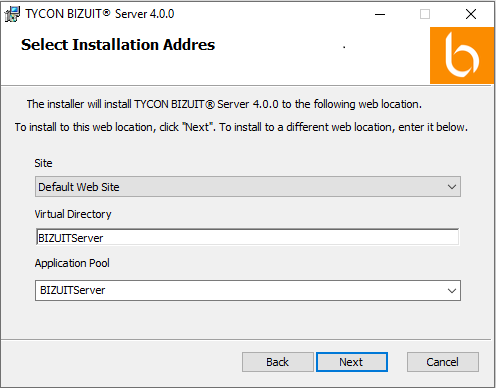Open the Application Pool combo box
Image resolution: width=496 pixels, height=388 pixels.
tap(248, 290)
